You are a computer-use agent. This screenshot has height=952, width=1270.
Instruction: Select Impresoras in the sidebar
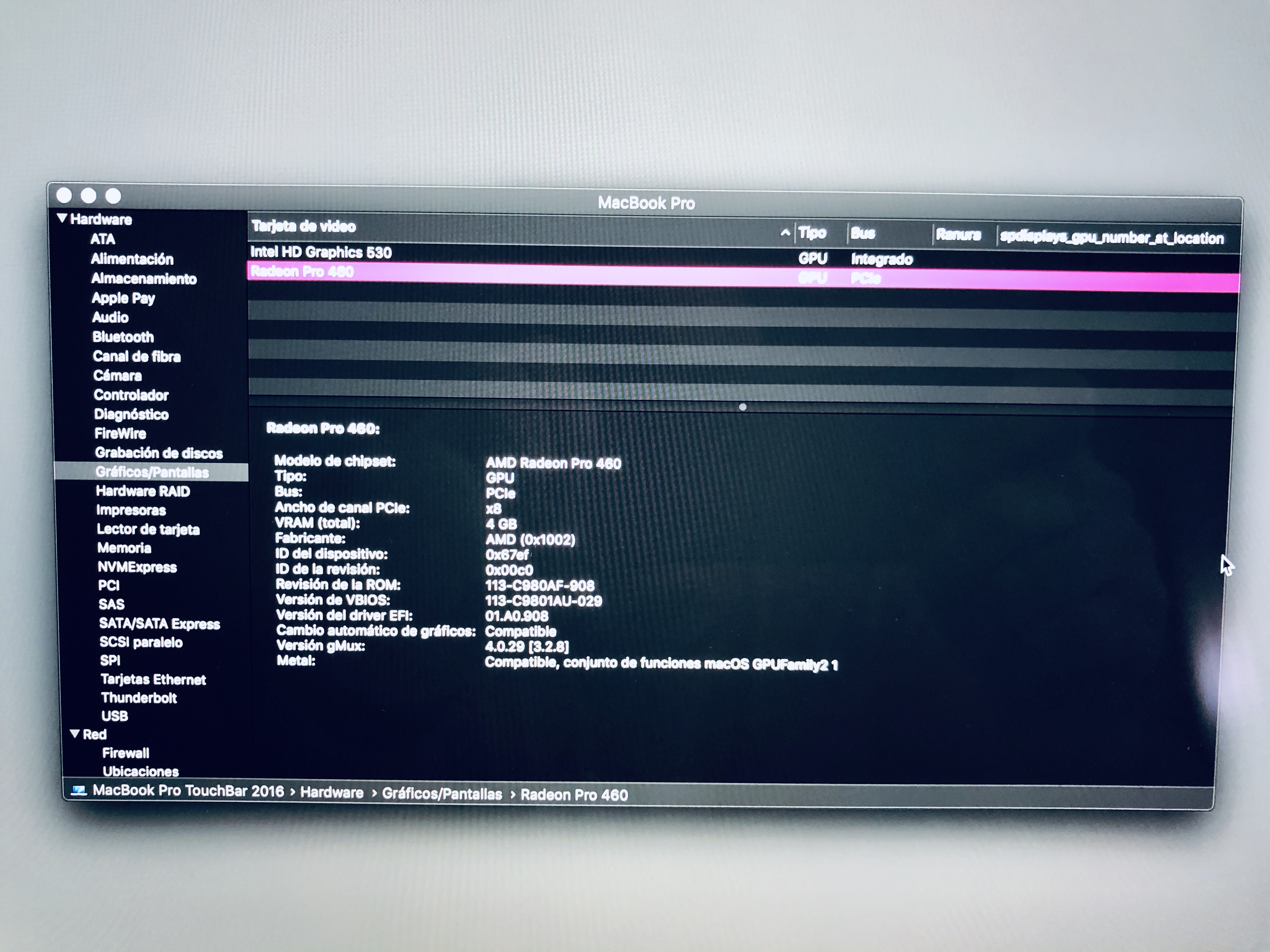click(131, 510)
